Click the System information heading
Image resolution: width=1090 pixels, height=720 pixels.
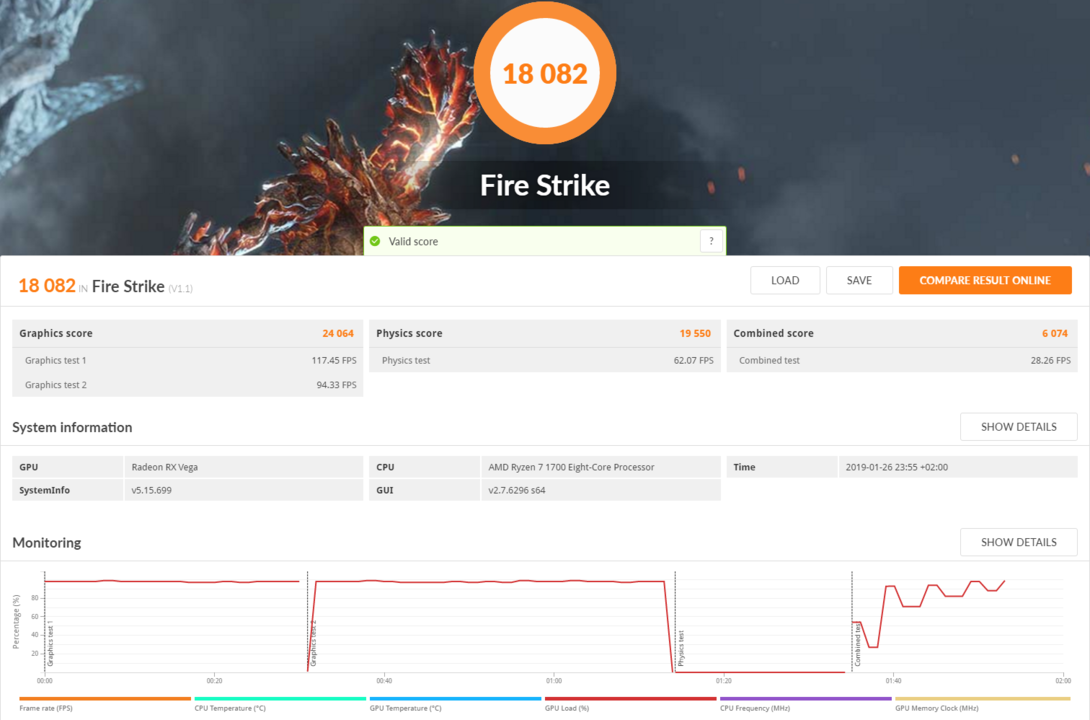point(72,427)
